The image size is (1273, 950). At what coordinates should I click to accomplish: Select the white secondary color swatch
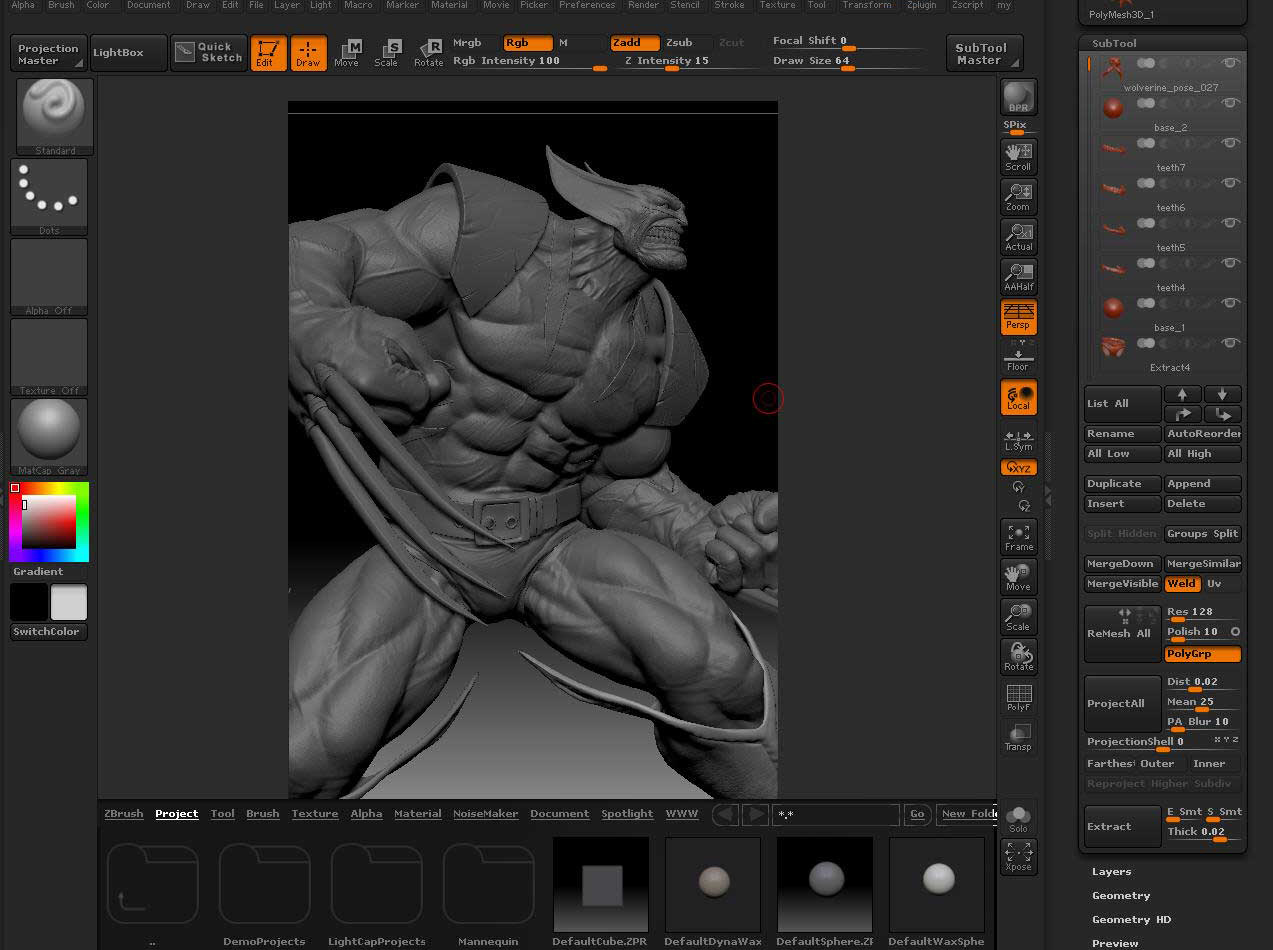[x=69, y=602]
